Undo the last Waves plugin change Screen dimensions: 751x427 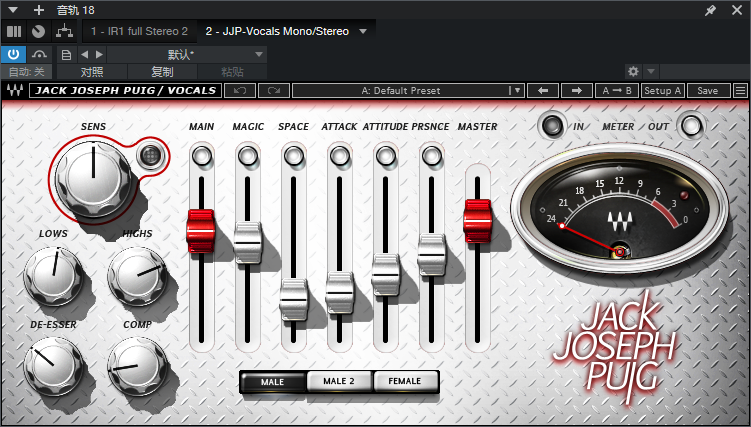[239, 90]
